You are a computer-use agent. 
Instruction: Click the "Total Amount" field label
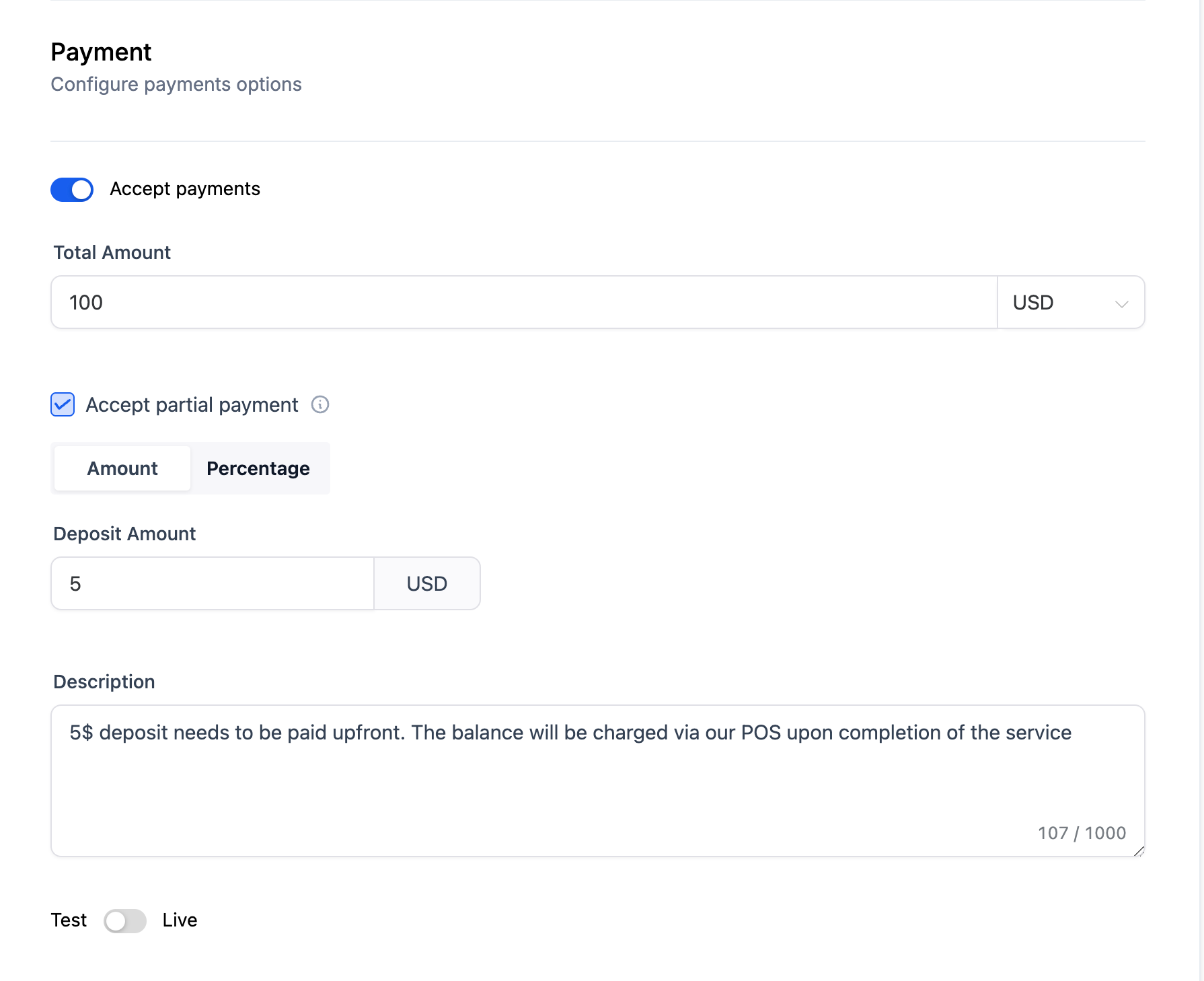pos(112,252)
